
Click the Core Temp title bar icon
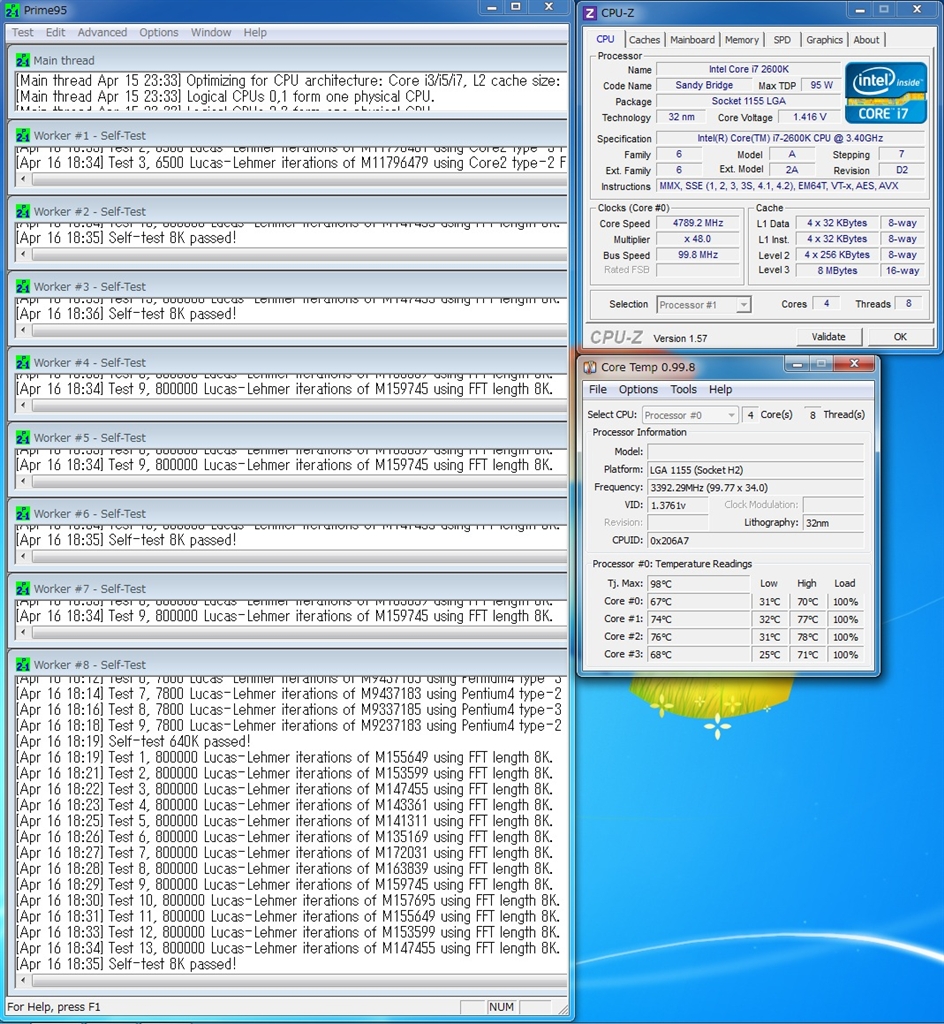click(x=590, y=367)
